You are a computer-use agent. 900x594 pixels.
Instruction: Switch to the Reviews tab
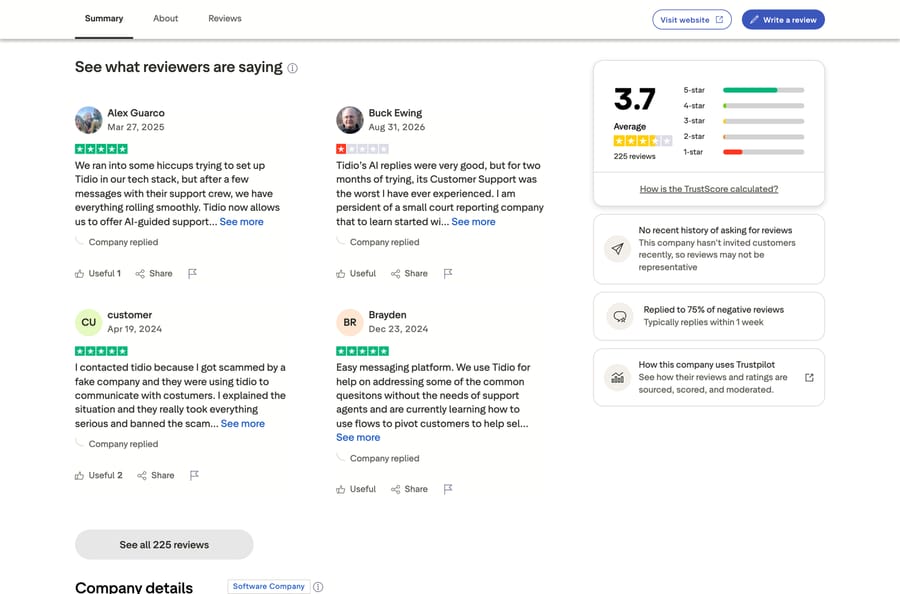pos(224,18)
